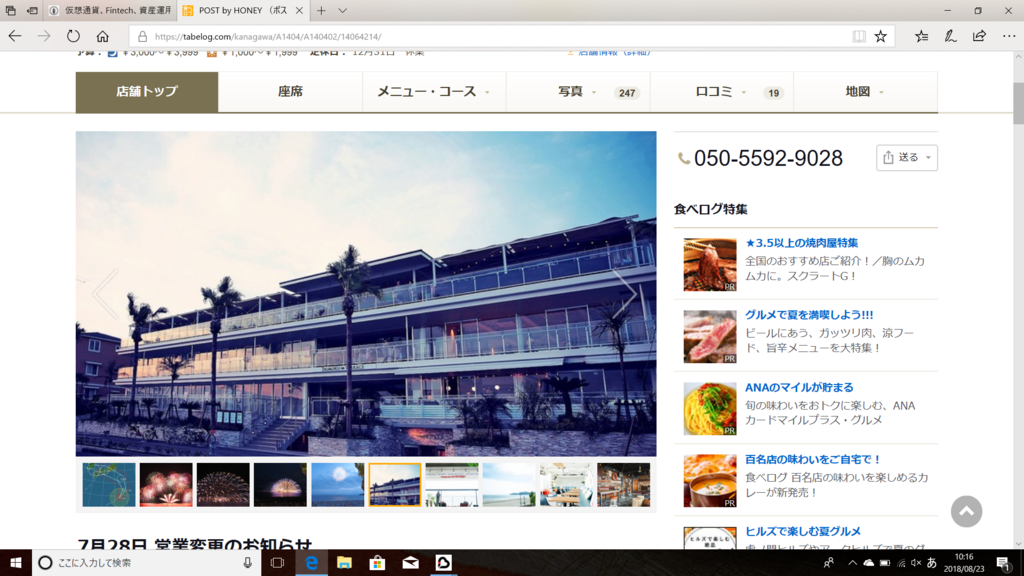1024x576 pixels.
Task: Open ANAのマイルが貯まる link
Action: click(799, 387)
